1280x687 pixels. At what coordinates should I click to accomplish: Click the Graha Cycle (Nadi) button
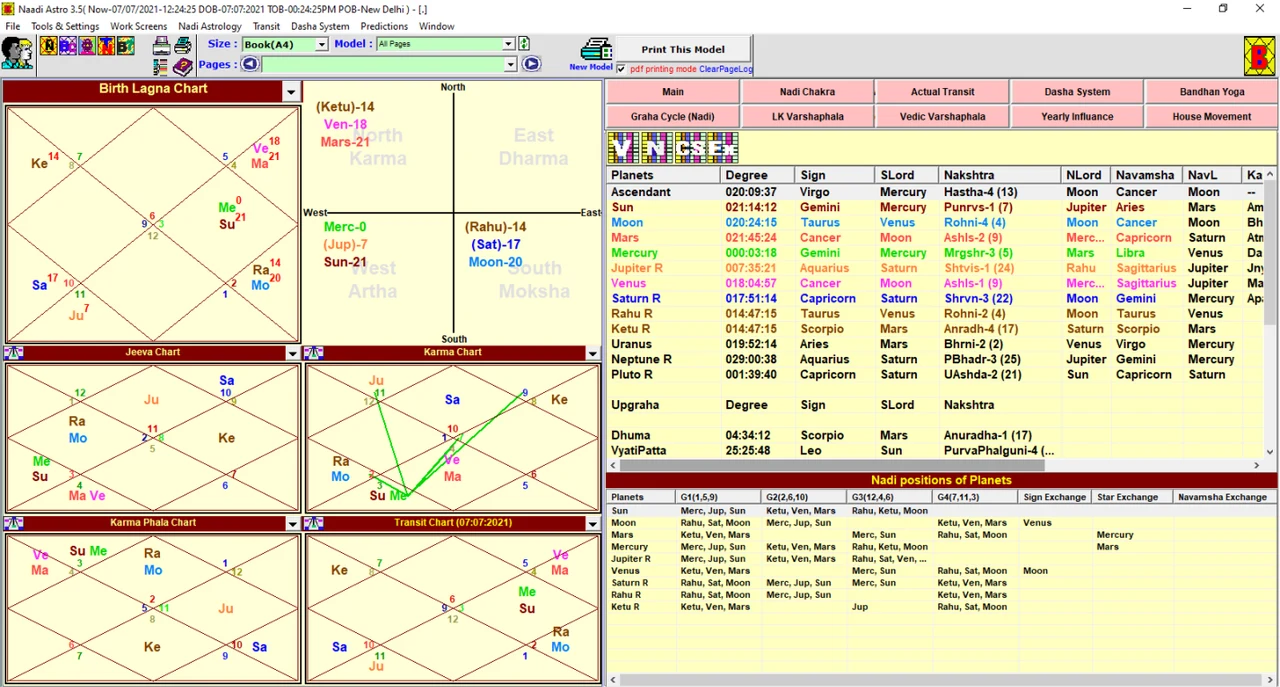pos(673,116)
